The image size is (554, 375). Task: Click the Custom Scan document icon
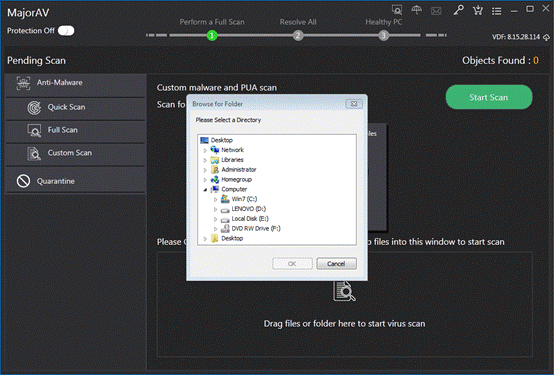tap(34, 153)
